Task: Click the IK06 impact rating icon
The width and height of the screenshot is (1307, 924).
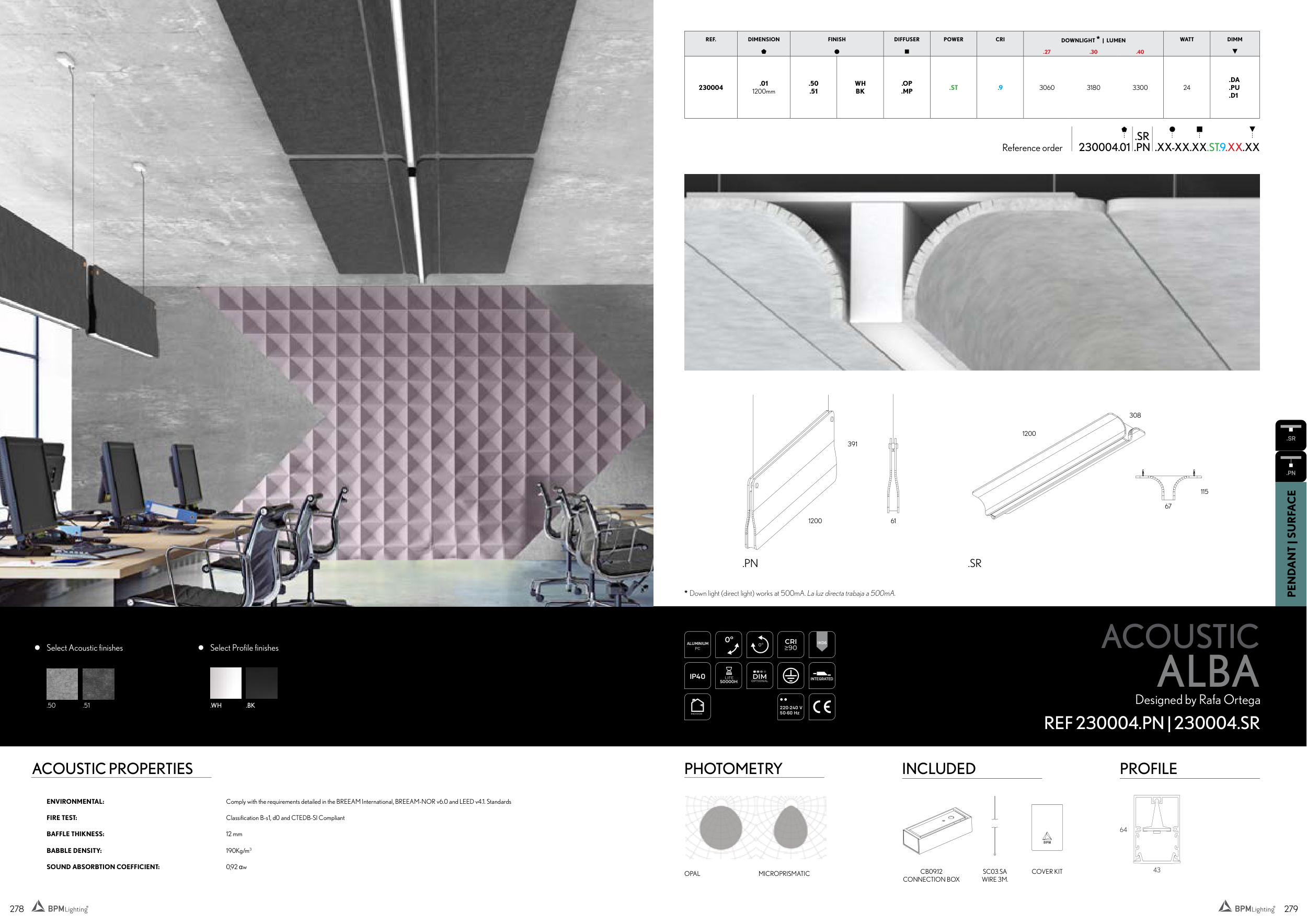Action: coord(821,644)
